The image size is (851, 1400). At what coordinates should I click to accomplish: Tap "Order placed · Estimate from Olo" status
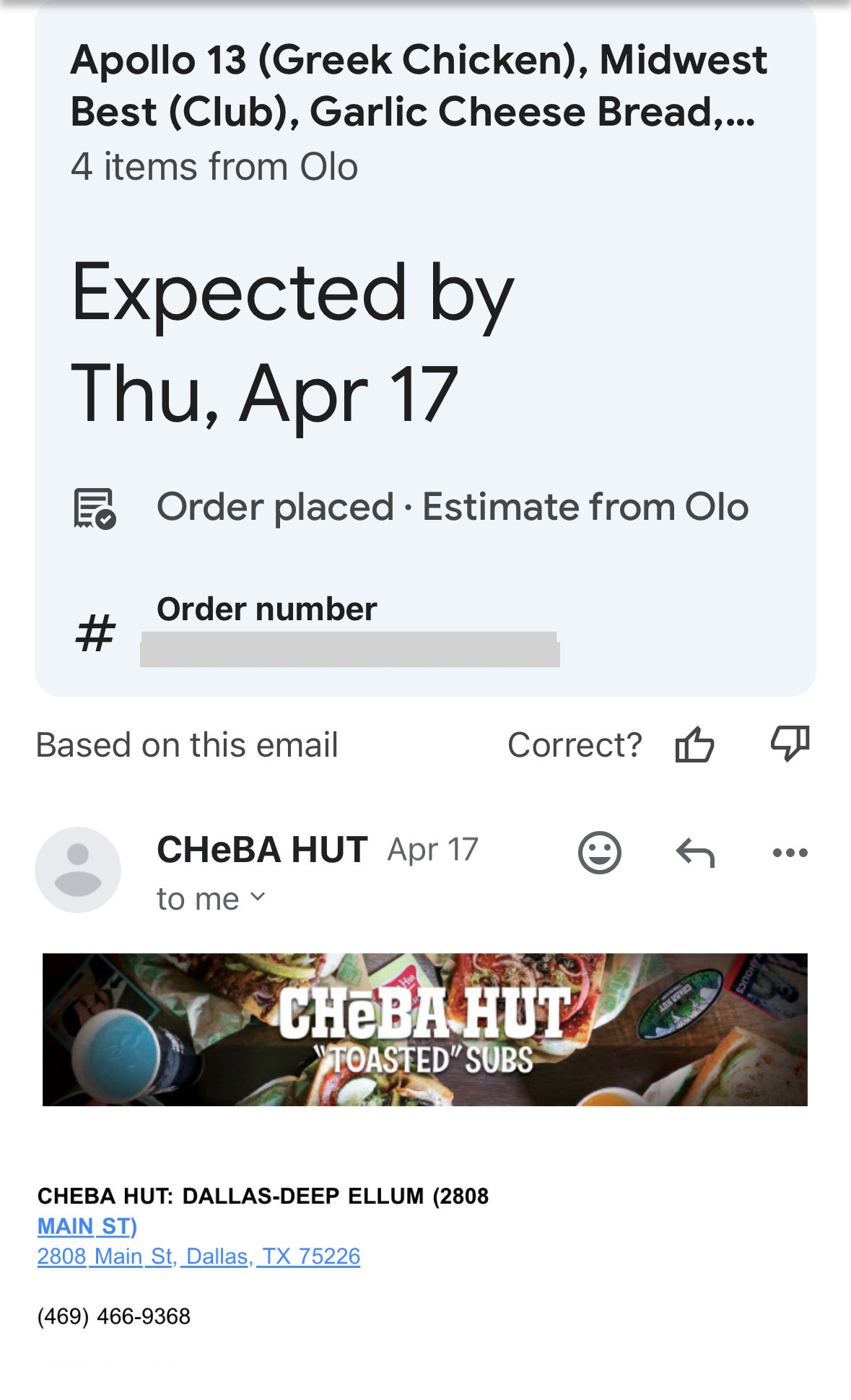(453, 507)
